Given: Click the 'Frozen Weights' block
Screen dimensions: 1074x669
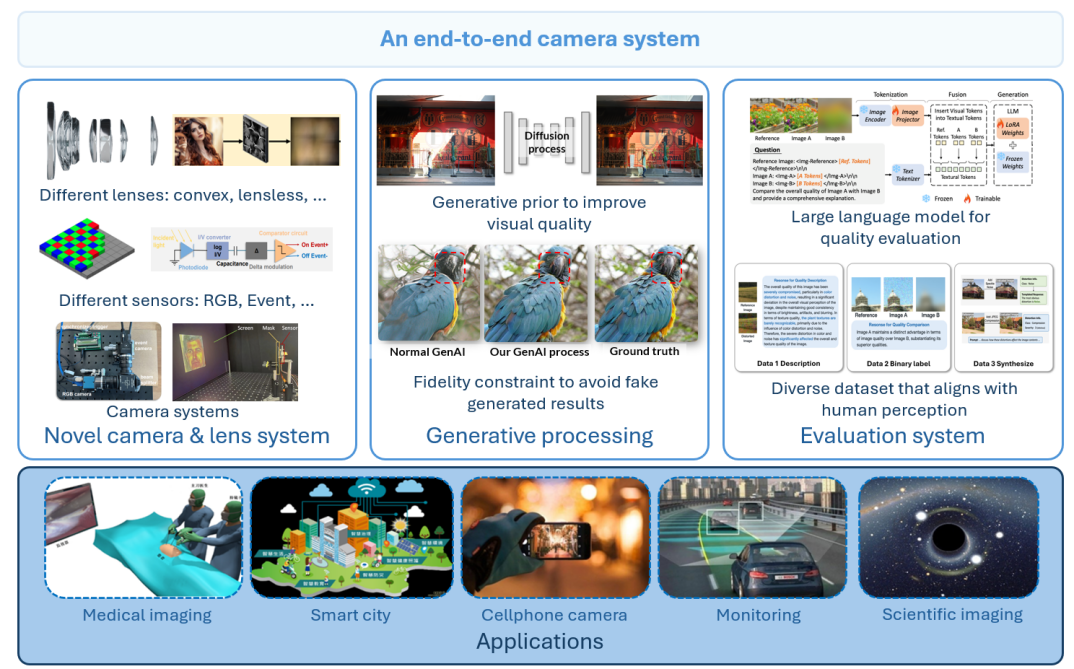Looking at the screenshot, I should (x=1012, y=162).
